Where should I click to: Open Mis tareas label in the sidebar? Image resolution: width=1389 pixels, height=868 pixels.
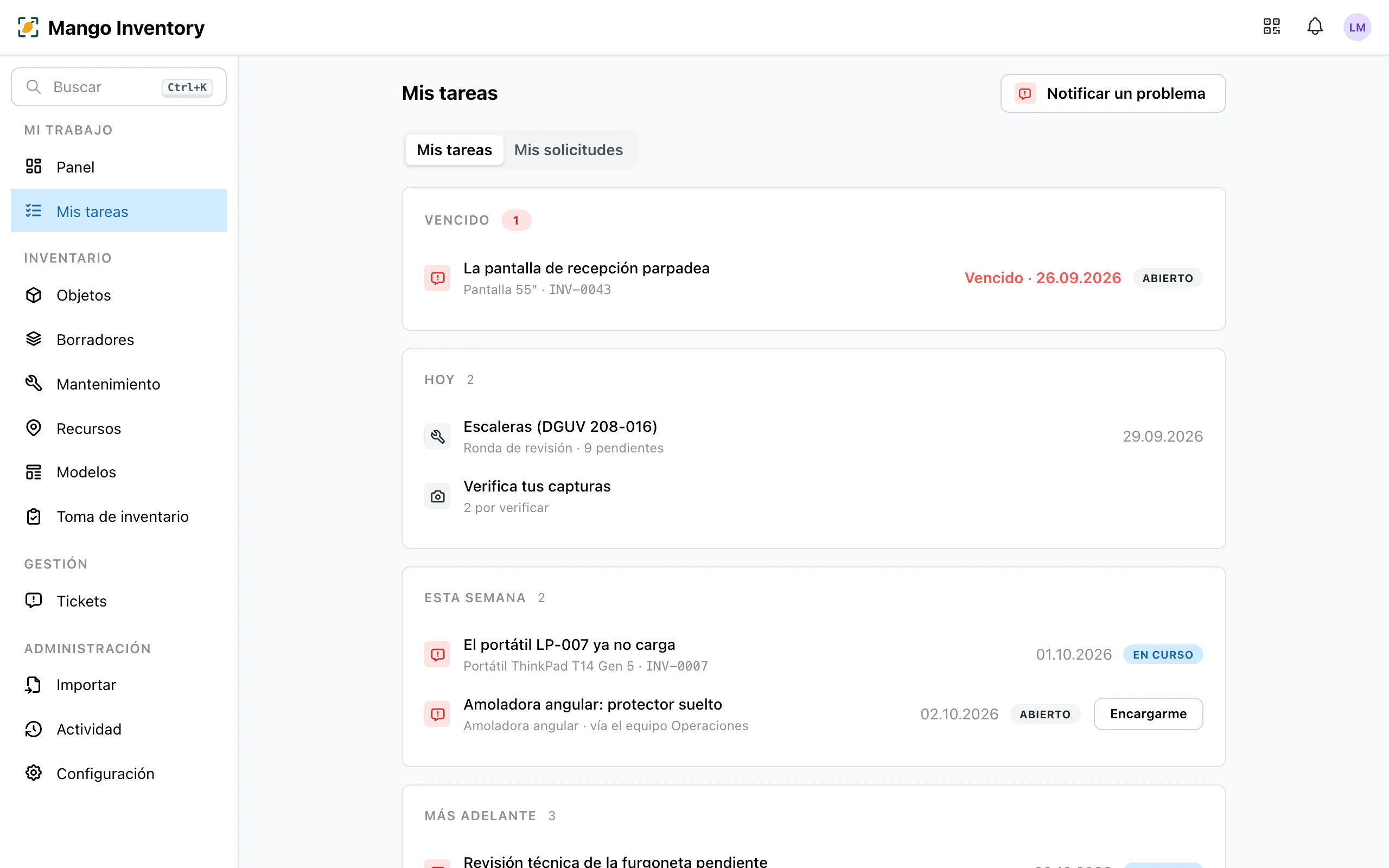[x=92, y=212]
